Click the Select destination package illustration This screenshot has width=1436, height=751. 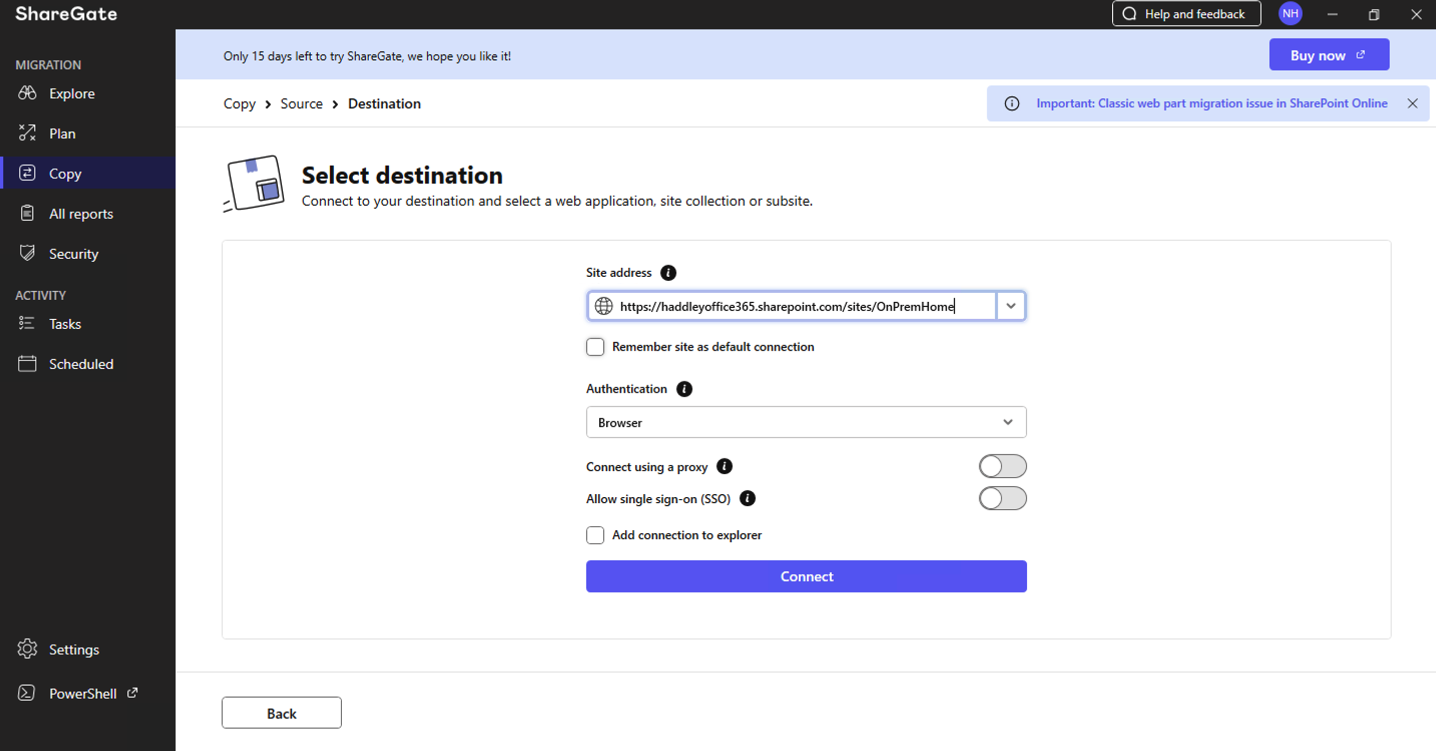255,184
